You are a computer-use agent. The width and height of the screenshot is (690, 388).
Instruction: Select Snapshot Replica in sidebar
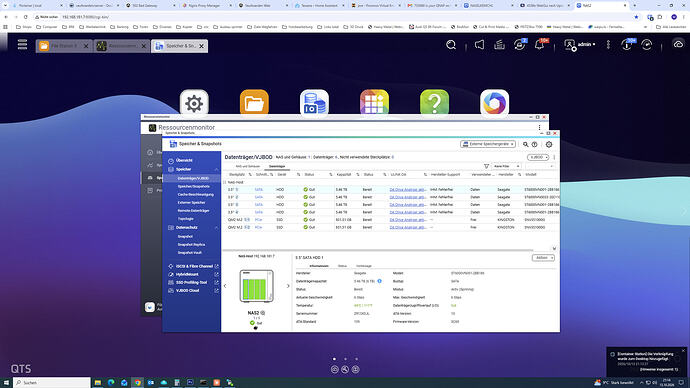click(191, 245)
